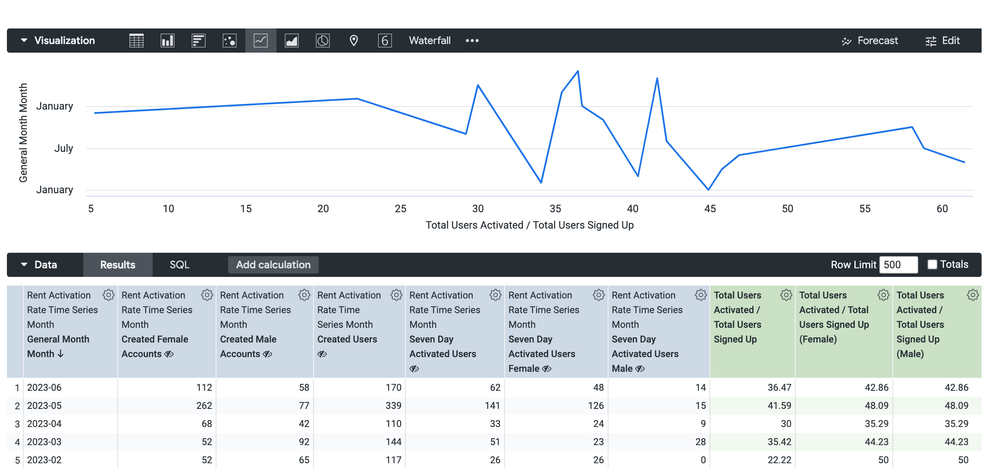Click value 141 in Seven Day Activated Users

click(x=493, y=405)
